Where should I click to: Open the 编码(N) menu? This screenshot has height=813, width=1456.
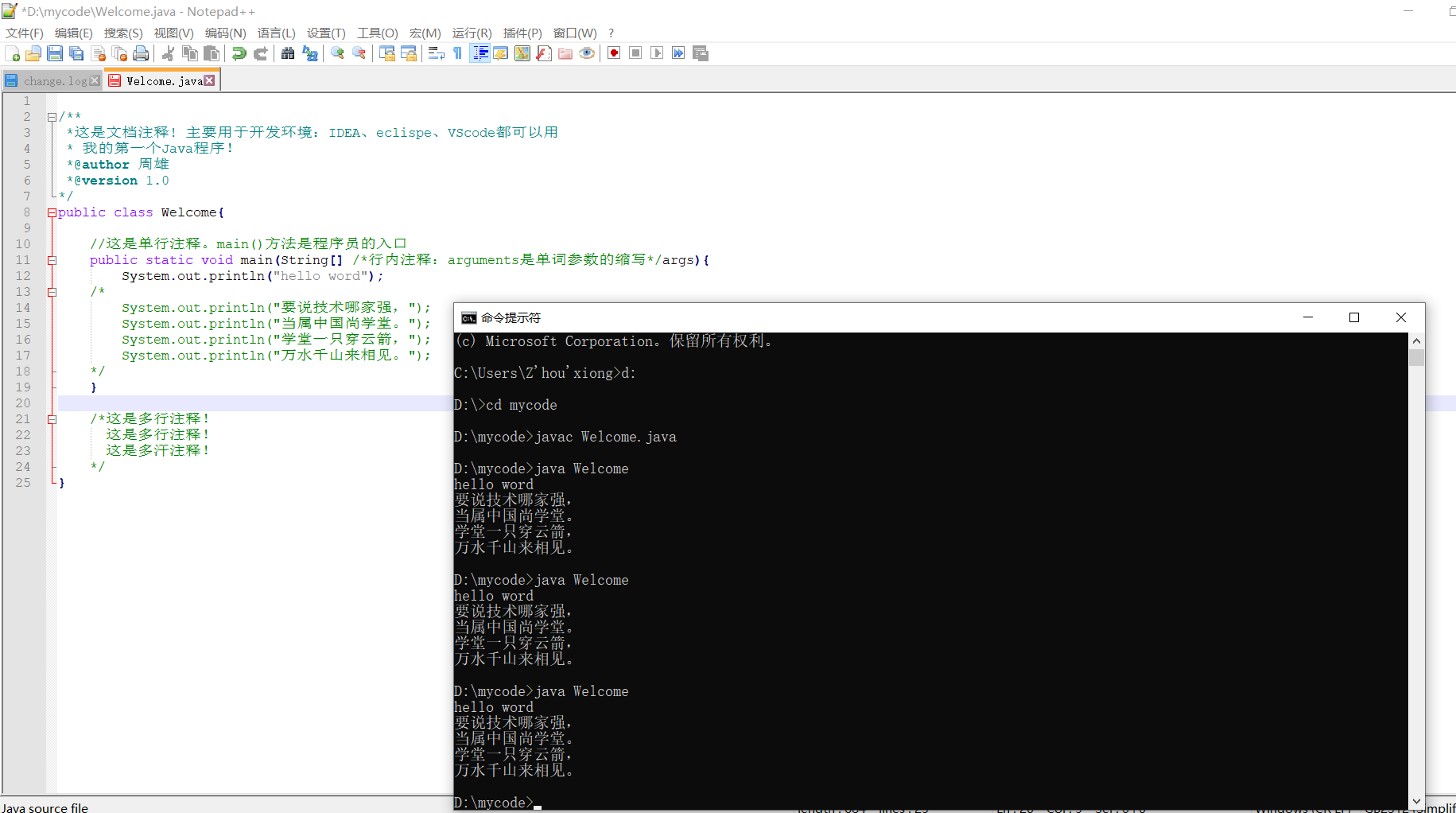pos(226,33)
